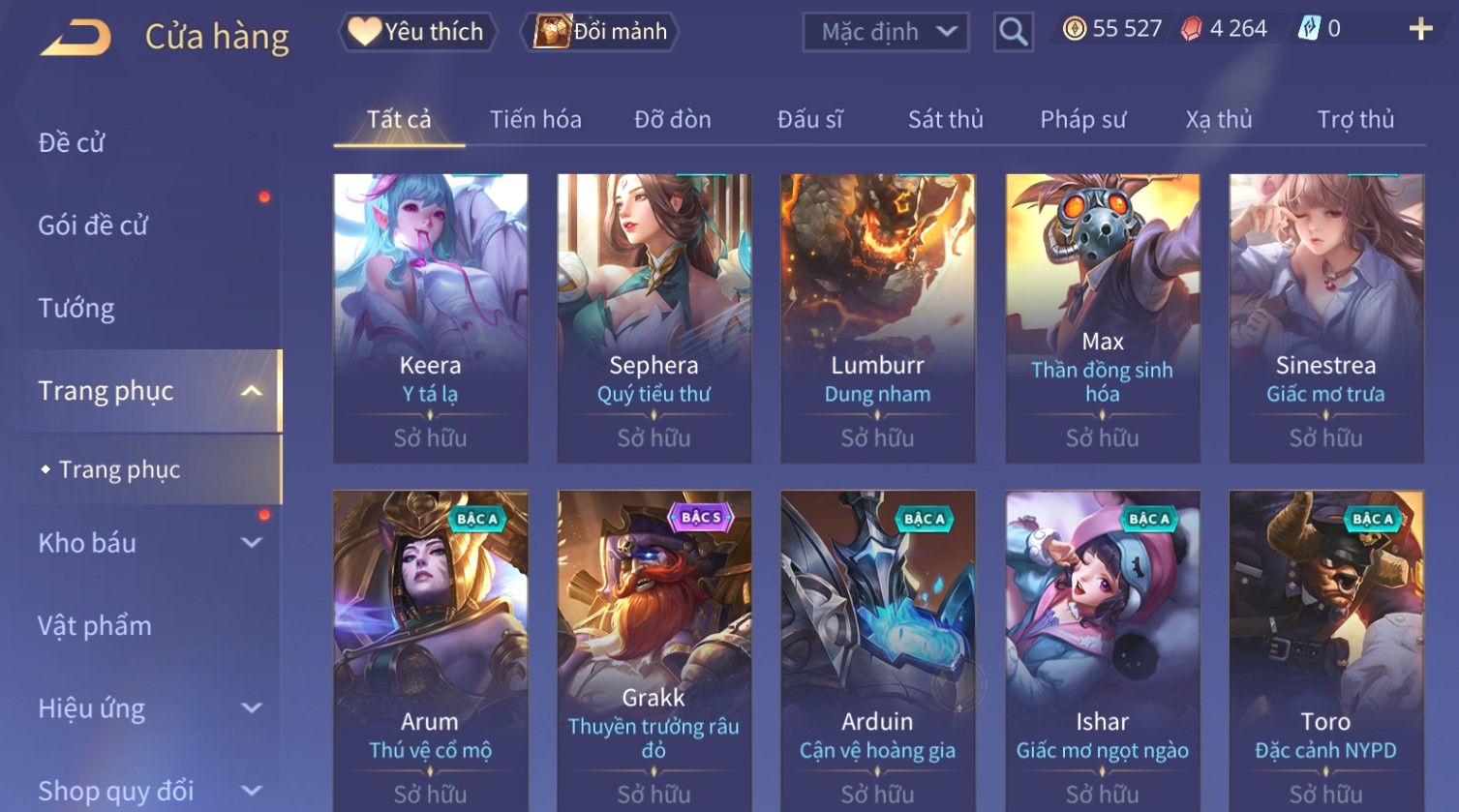Tap the red ruby currency icon

coord(1191,29)
